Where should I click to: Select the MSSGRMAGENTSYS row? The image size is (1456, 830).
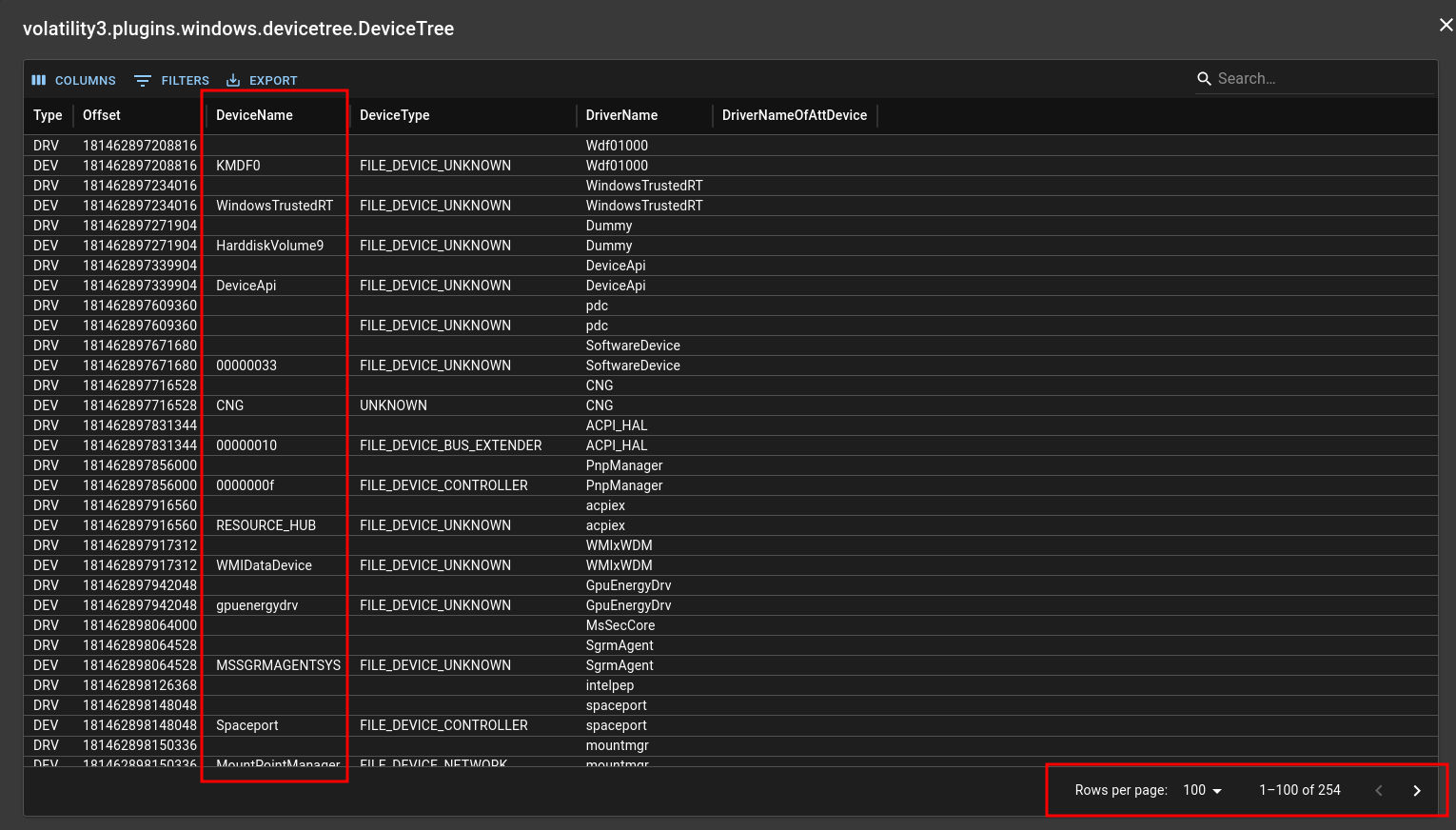[278, 665]
